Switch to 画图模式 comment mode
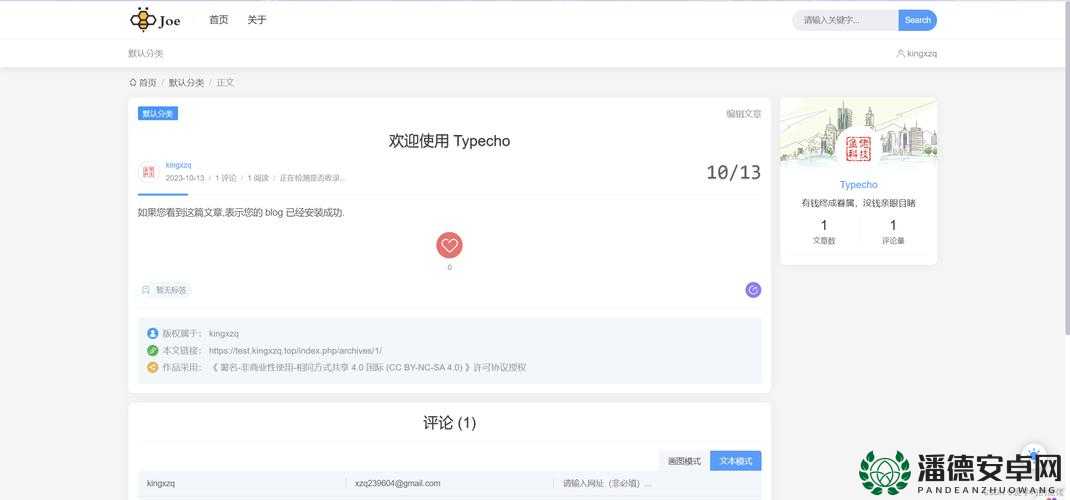1070x500 pixels. [684, 461]
